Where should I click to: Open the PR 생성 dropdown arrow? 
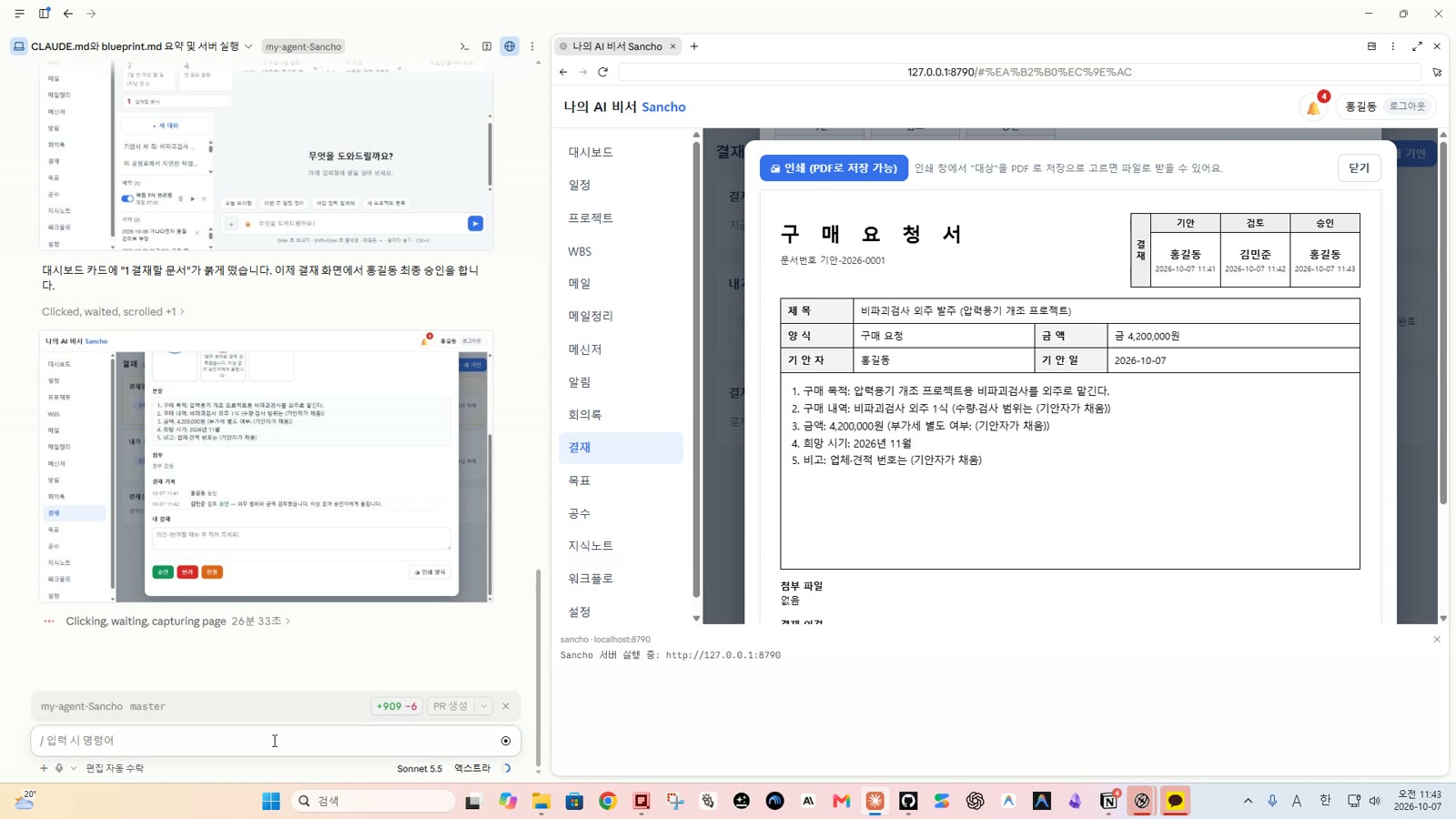click(484, 706)
